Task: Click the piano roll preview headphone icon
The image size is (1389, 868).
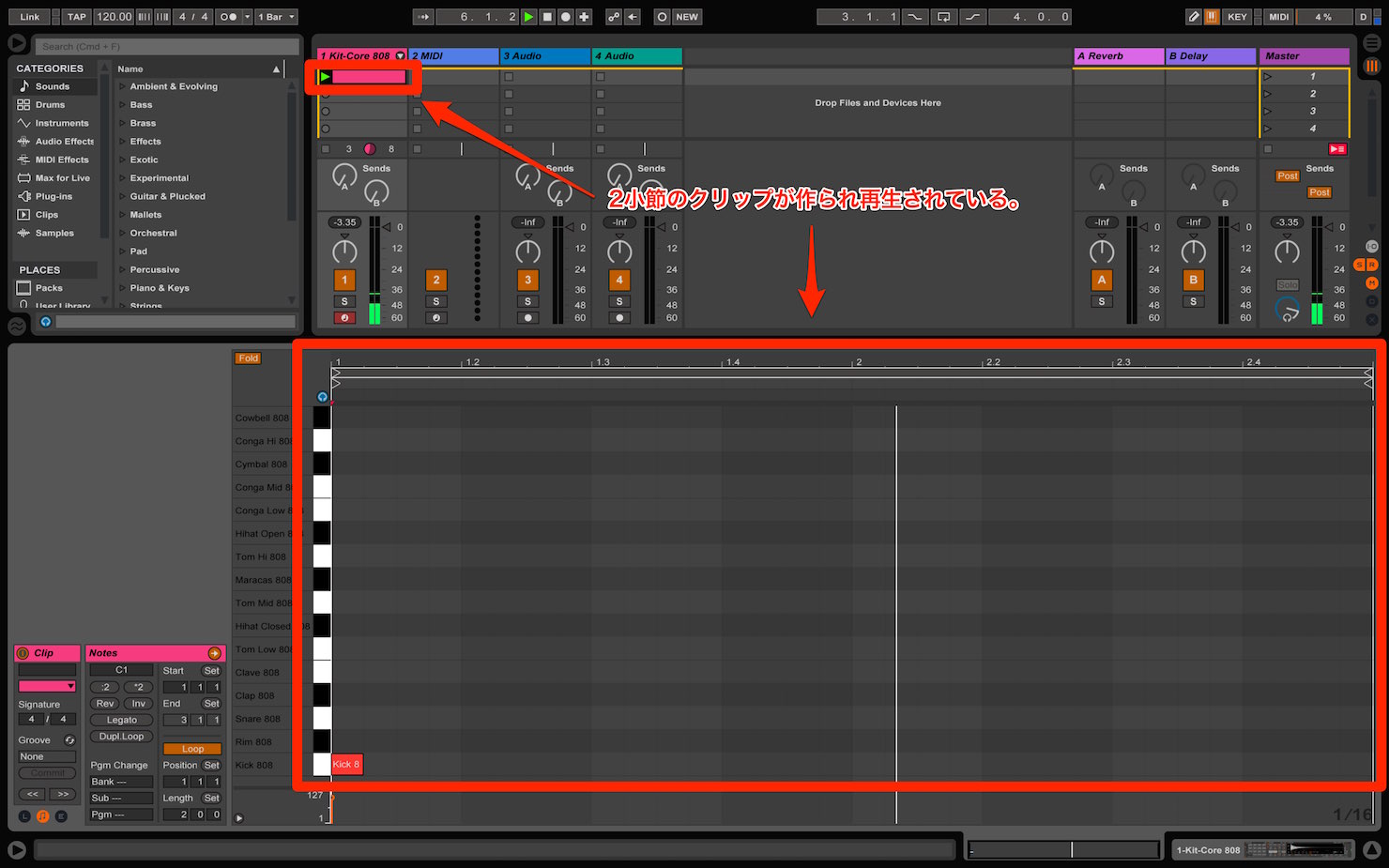Action: tap(322, 397)
